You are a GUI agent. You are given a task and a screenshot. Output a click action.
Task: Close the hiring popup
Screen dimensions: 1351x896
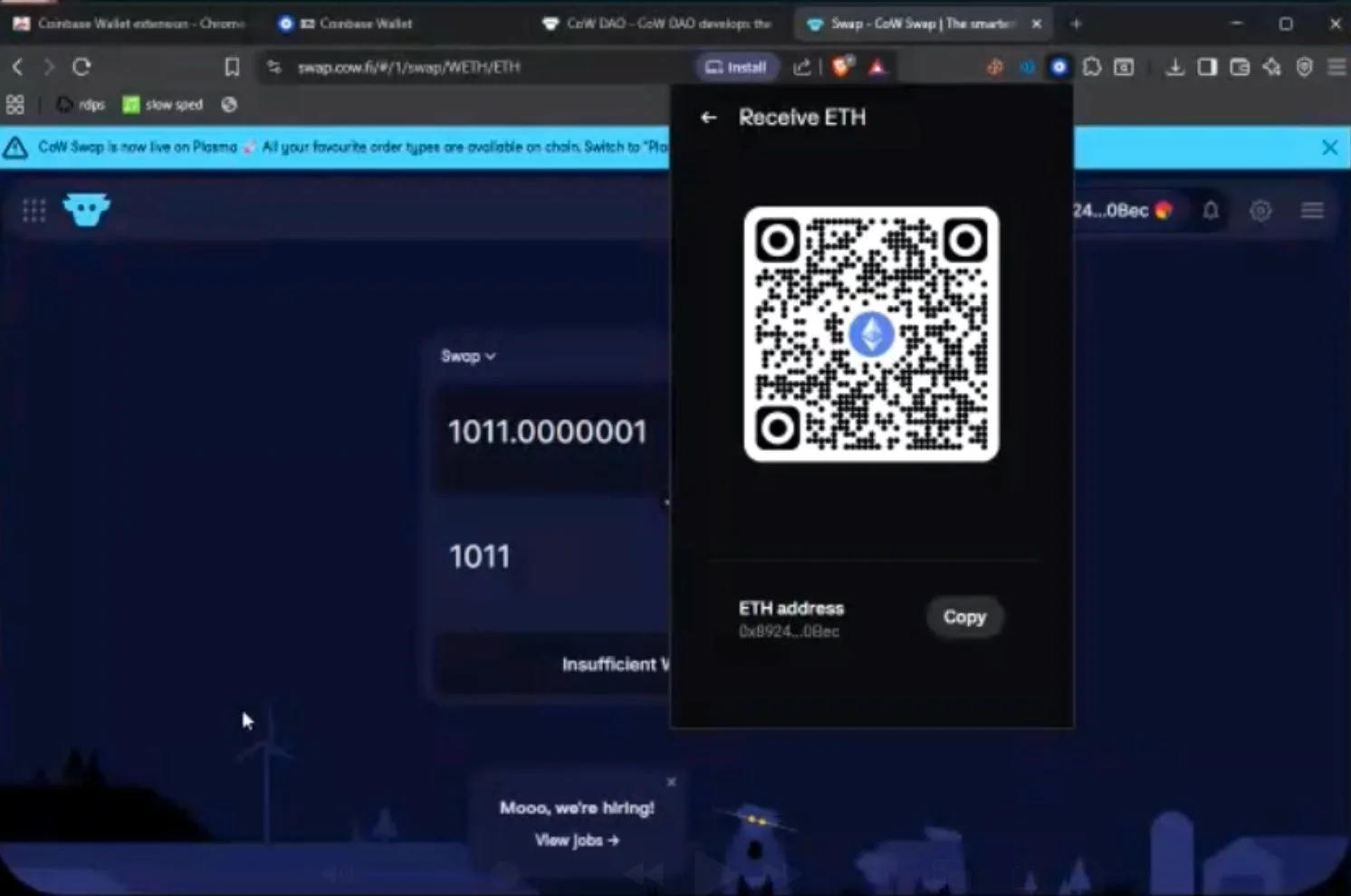coord(671,782)
